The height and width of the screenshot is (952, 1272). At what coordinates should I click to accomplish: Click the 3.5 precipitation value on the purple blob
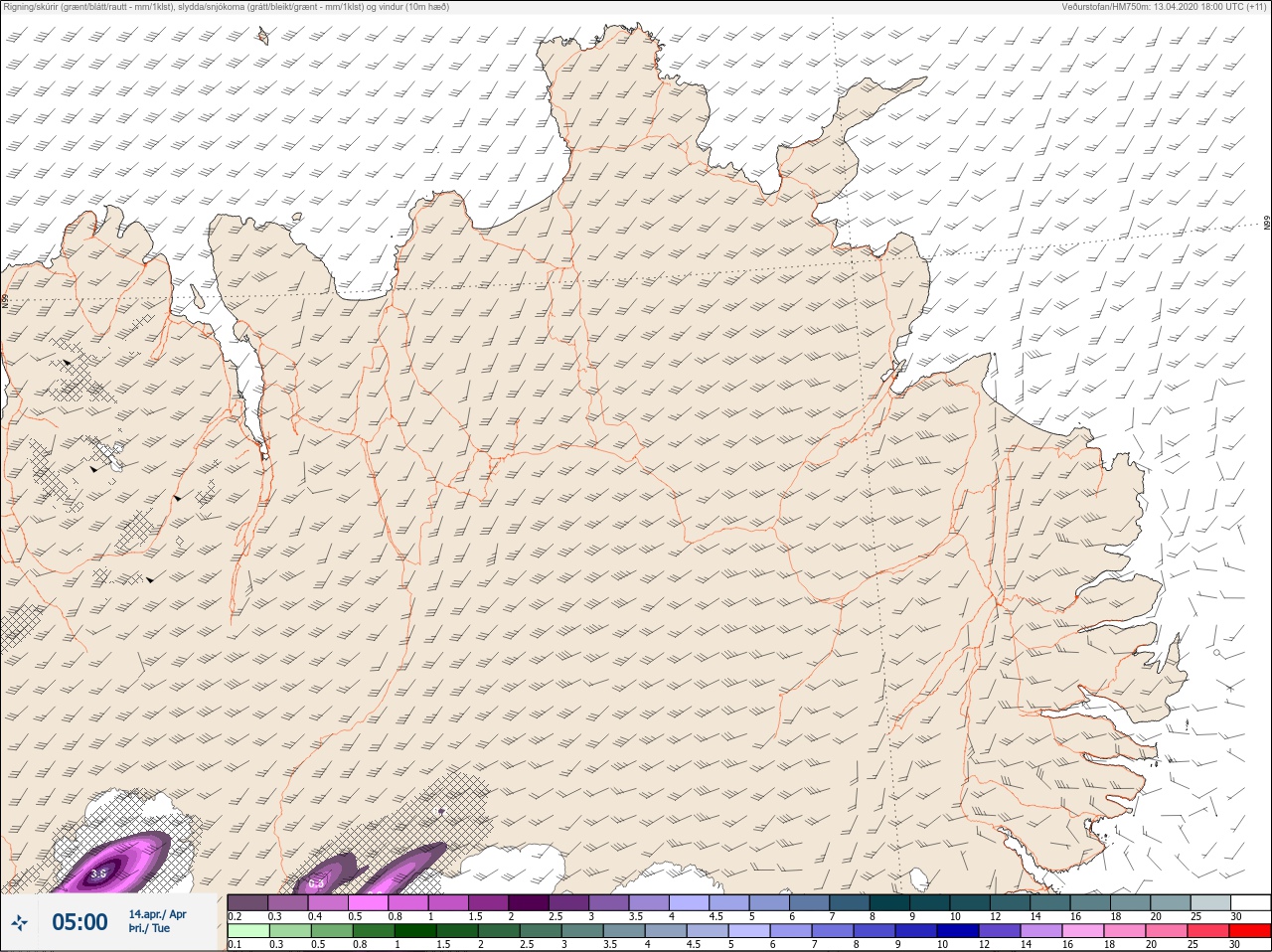(x=98, y=873)
